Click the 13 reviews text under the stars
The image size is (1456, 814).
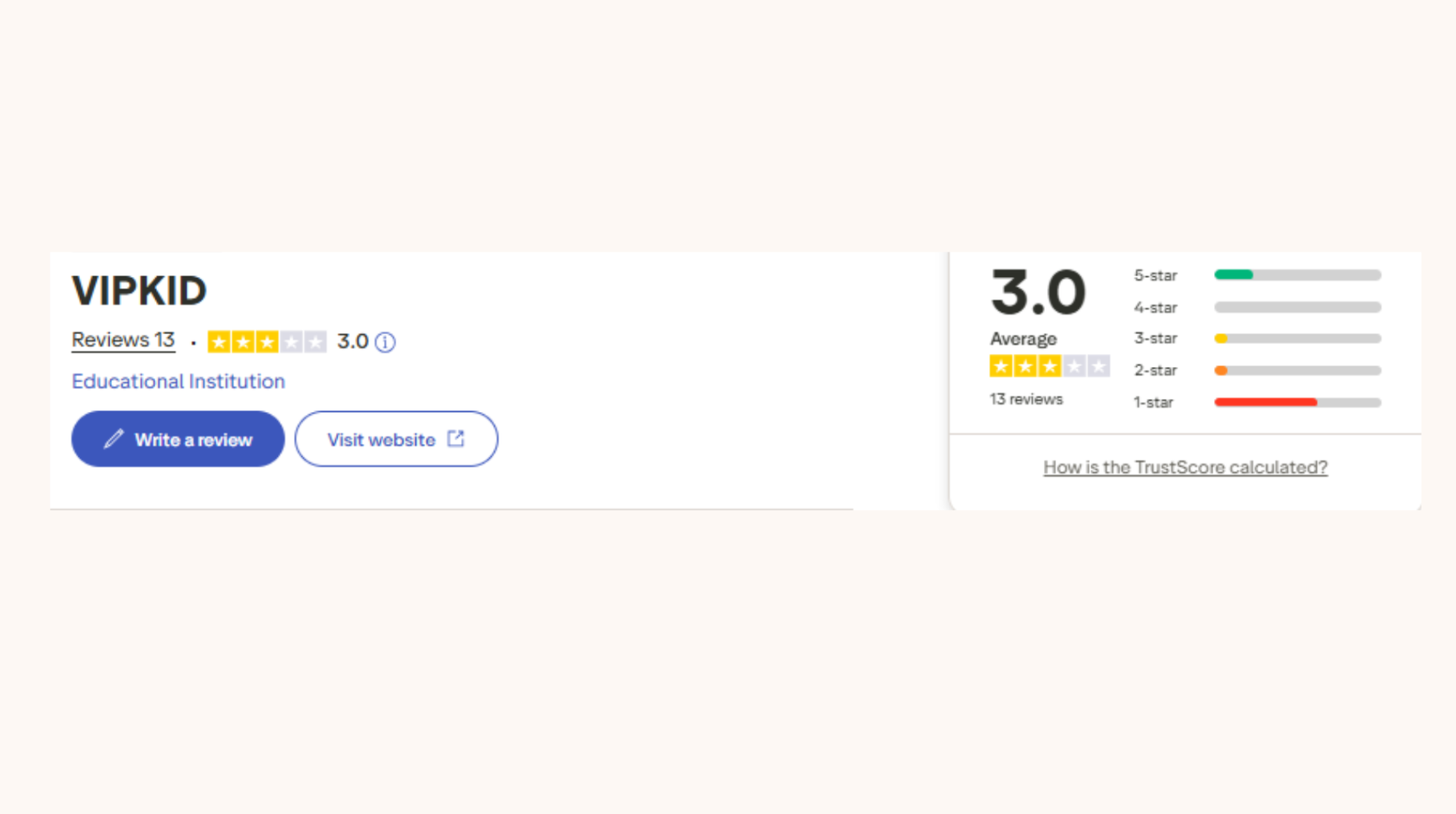(1026, 399)
